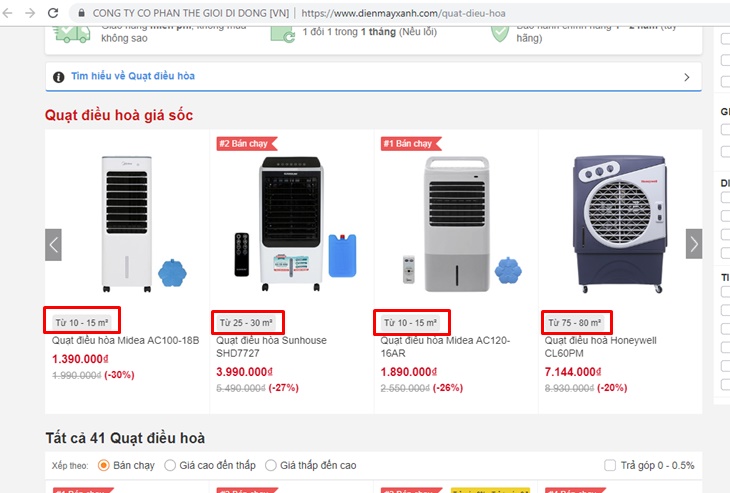Click the #2 Bán chạy badge
730x493 pixels.
point(247,143)
